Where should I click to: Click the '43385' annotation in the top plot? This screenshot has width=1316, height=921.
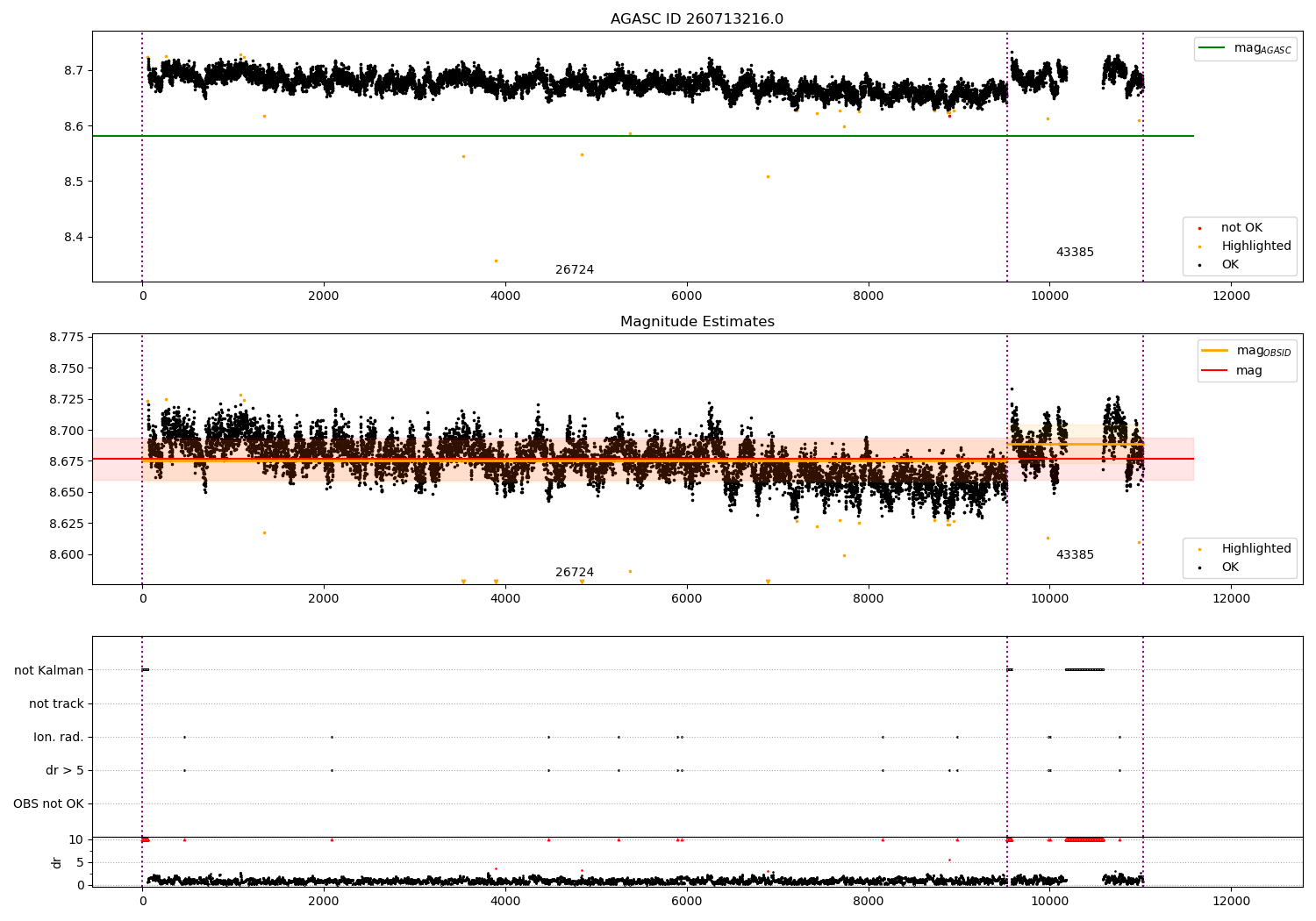tap(1075, 253)
